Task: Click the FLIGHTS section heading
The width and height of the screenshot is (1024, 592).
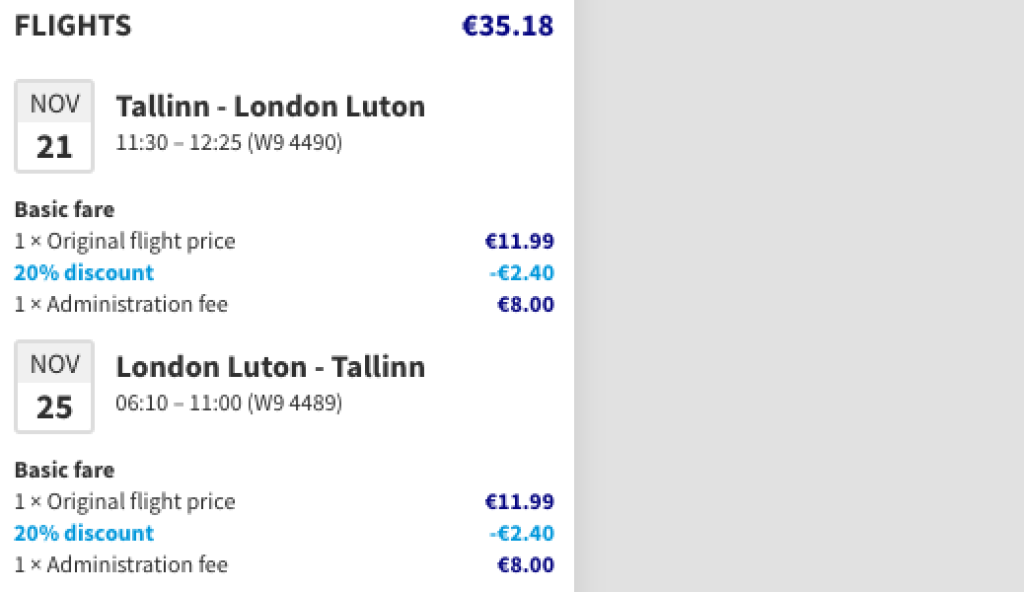Action: [x=73, y=26]
